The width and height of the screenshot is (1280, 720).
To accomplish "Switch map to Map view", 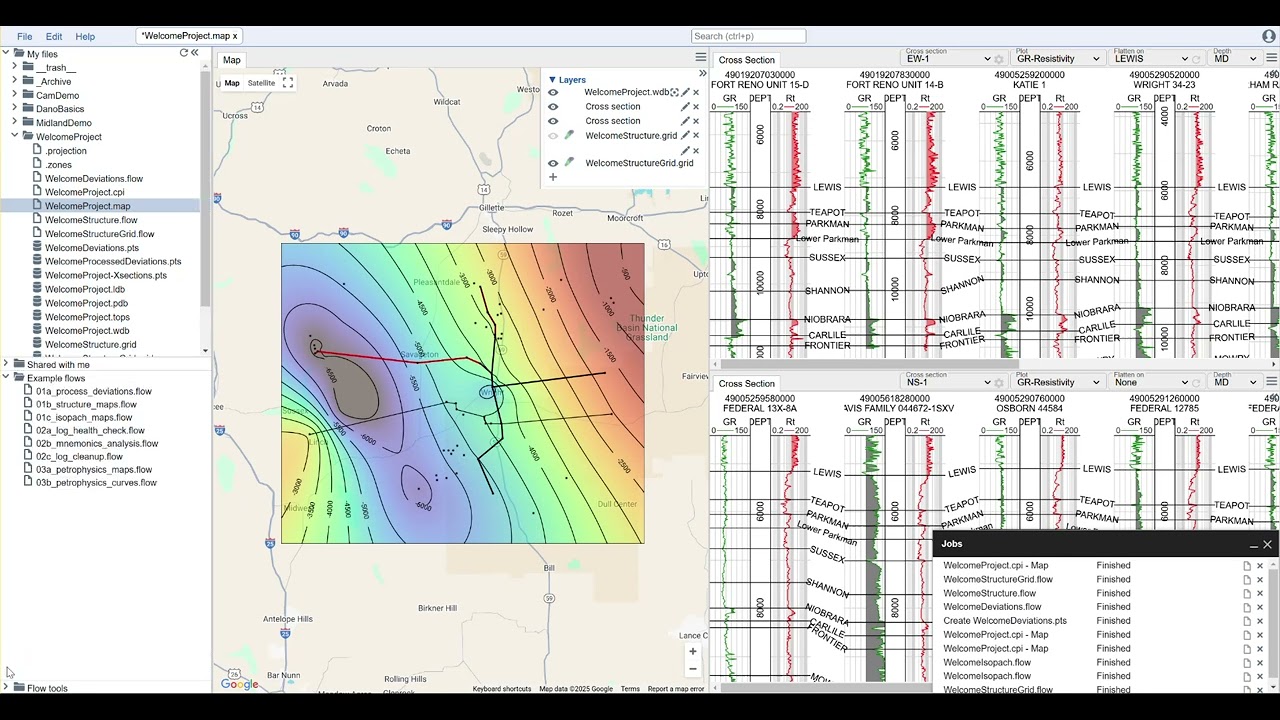I will coord(232,83).
